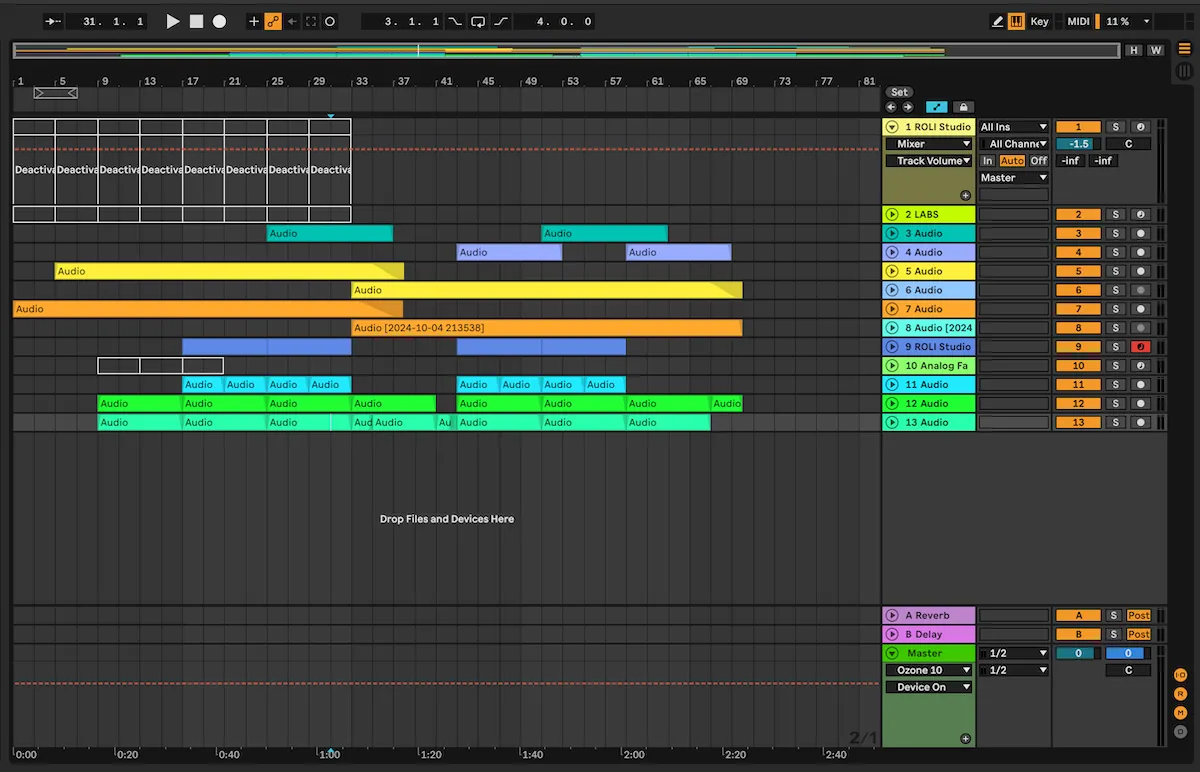Image resolution: width=1200 pixels, height=772 pixels.
Task: Solo track 1 with its S button
Action: click(x=1116, y=127)
